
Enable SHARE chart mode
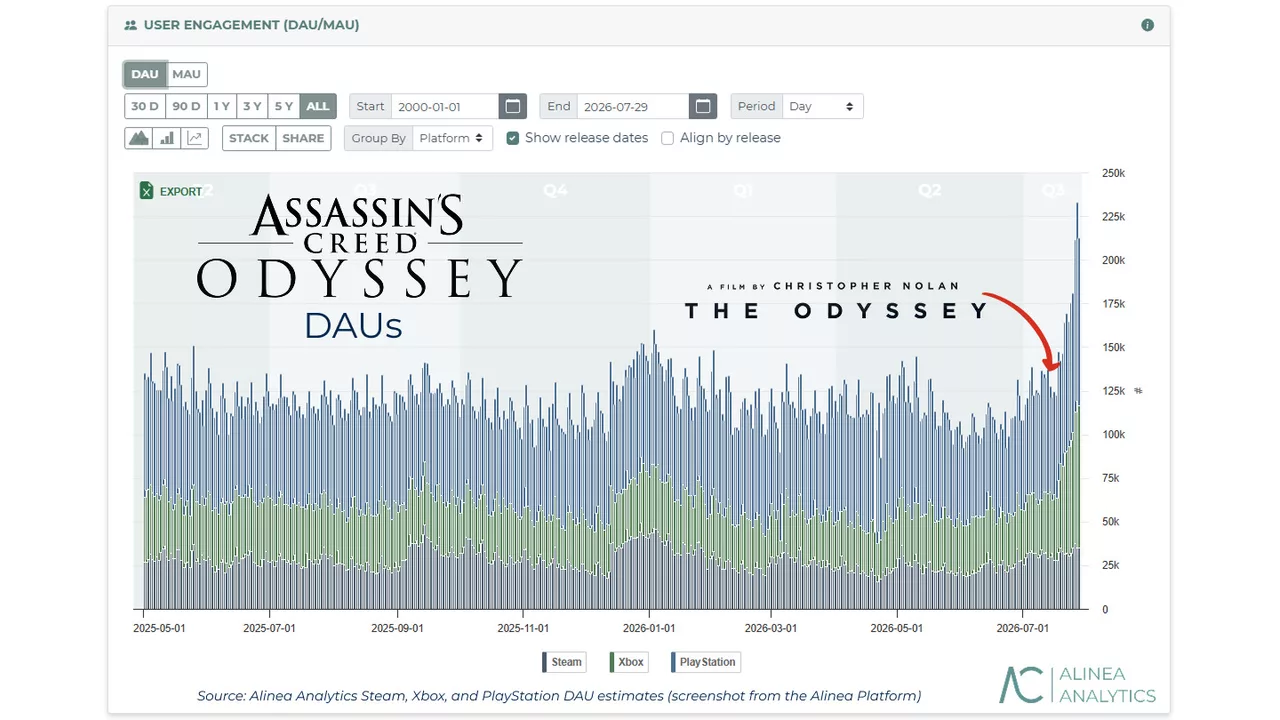point(303,138)
